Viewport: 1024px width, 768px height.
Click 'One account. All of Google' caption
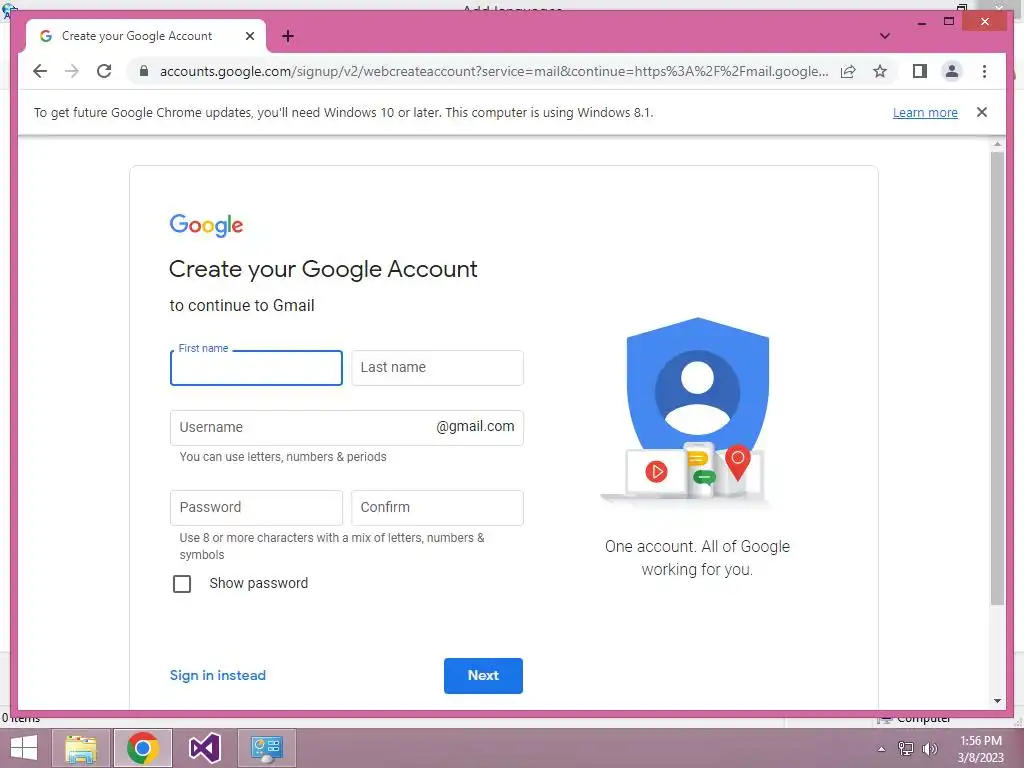tap(697, 546)
